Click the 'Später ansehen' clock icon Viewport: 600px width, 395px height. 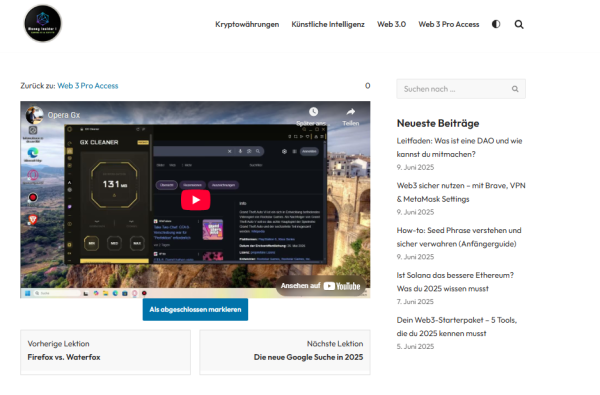pos(313,112)
